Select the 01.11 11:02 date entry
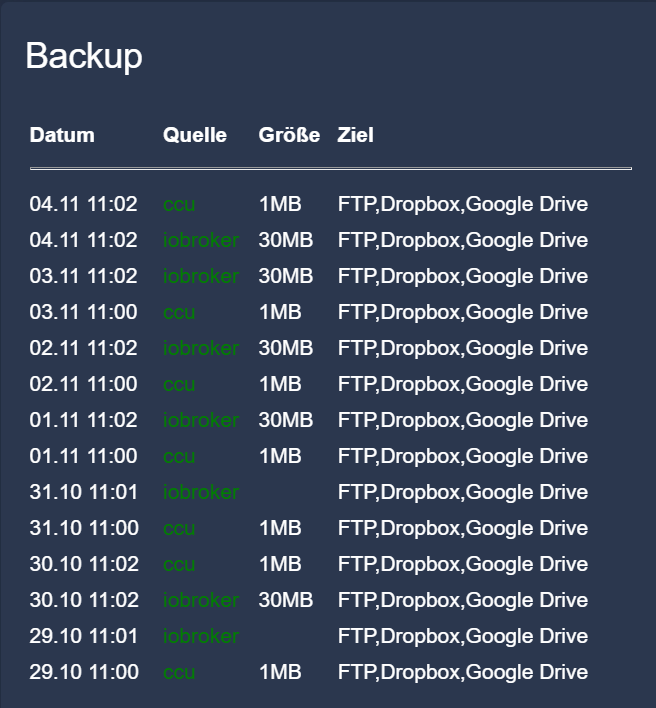 pyautogui.click(x=84, y=420)
